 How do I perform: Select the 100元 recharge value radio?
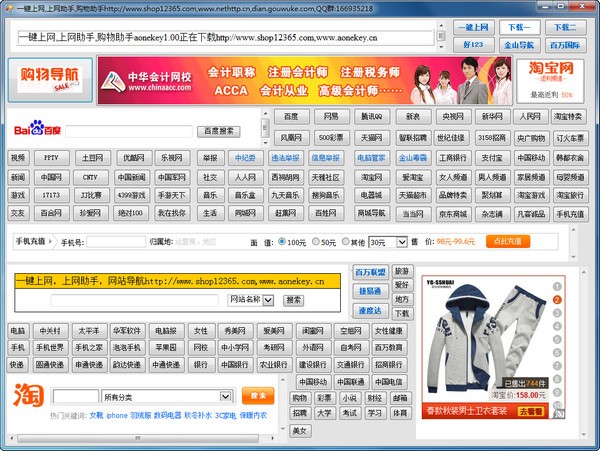282,241
